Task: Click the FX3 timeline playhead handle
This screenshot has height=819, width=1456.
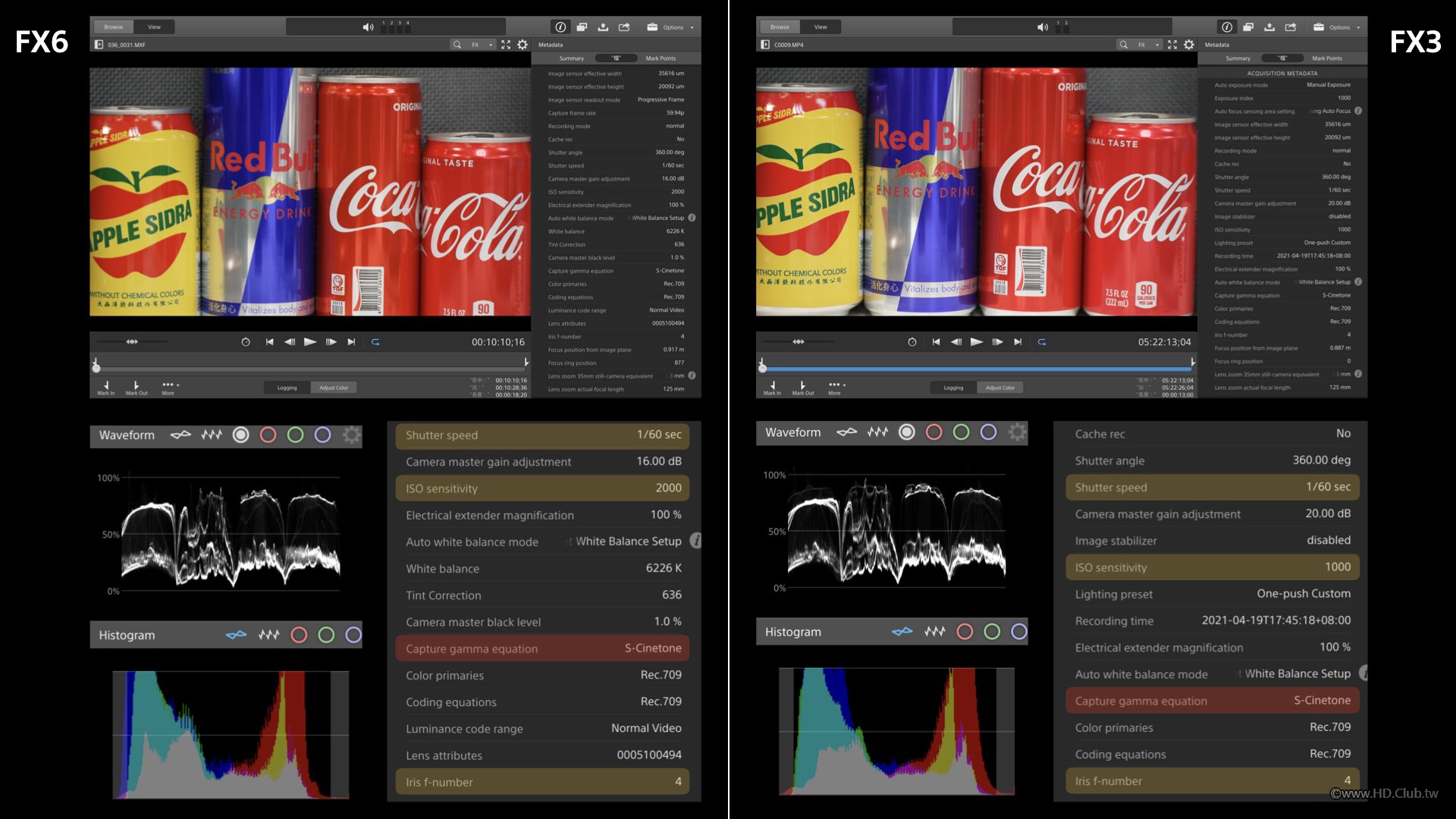Action: coord(762,367)
